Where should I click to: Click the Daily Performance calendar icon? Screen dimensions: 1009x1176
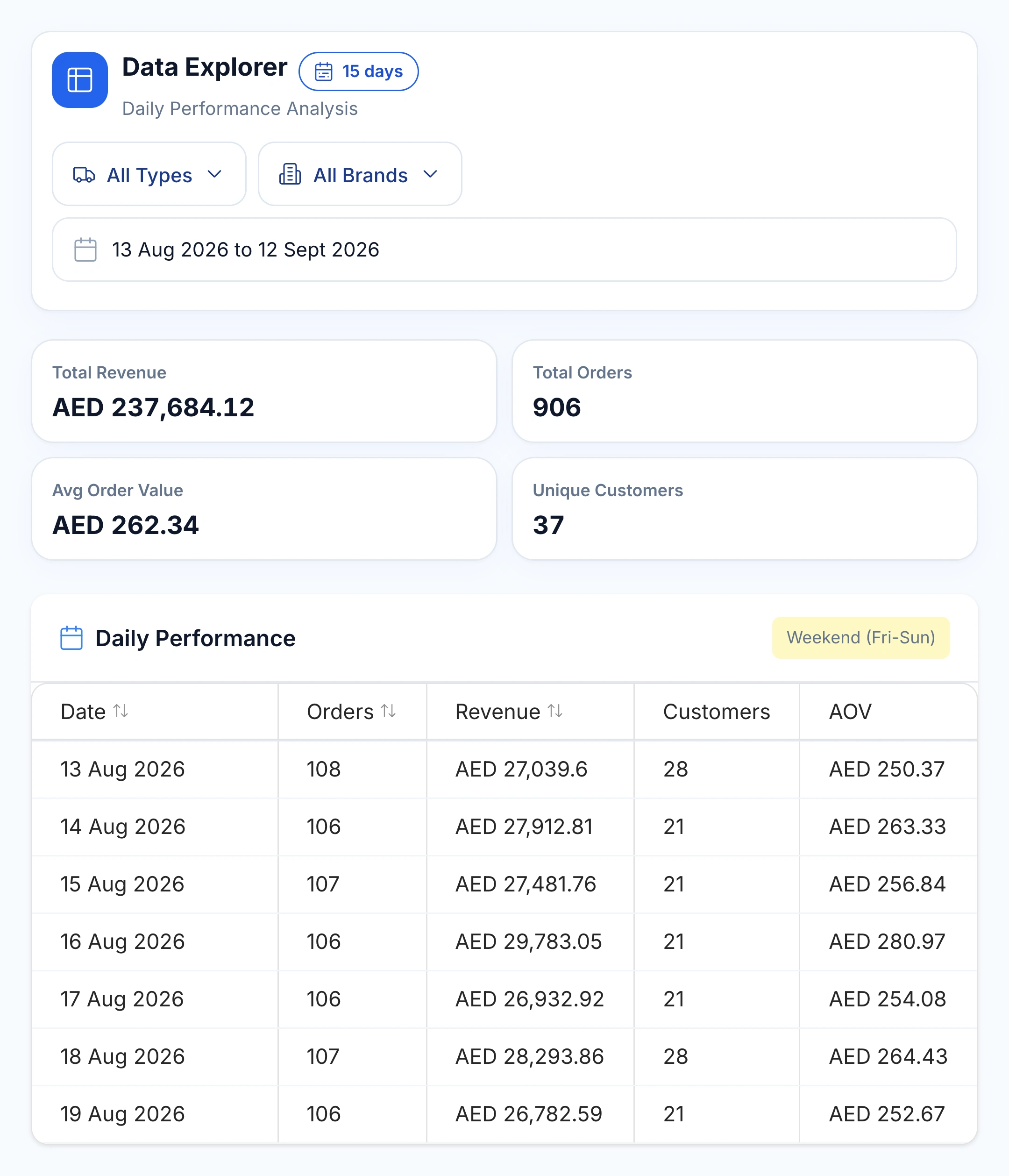point(71,638)
